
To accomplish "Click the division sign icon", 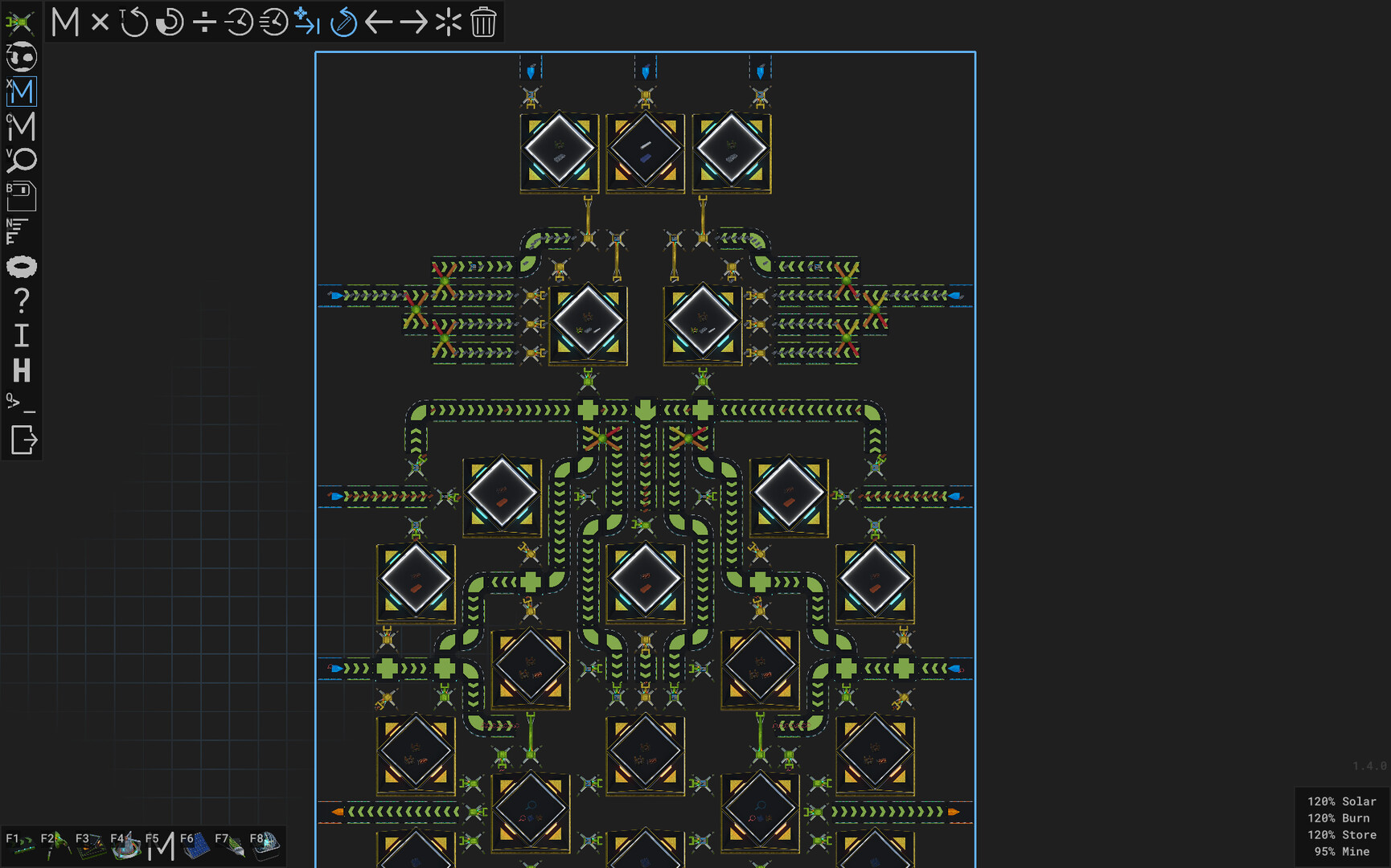I will [x=205, y=23].
